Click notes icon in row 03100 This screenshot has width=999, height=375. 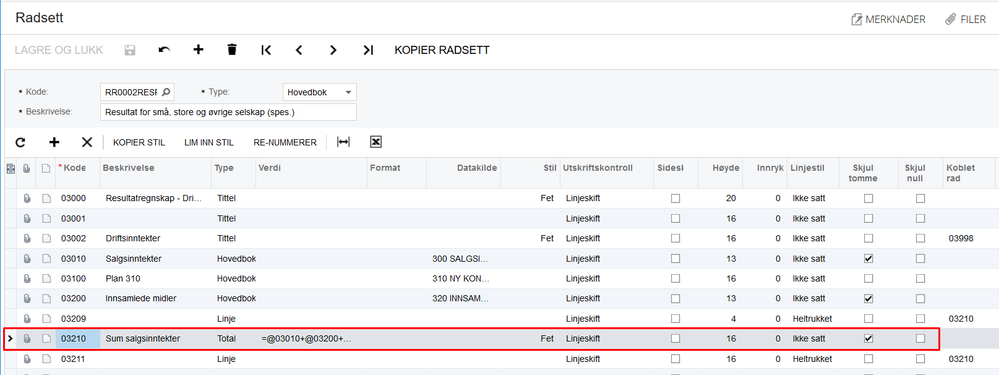[46, 278]
